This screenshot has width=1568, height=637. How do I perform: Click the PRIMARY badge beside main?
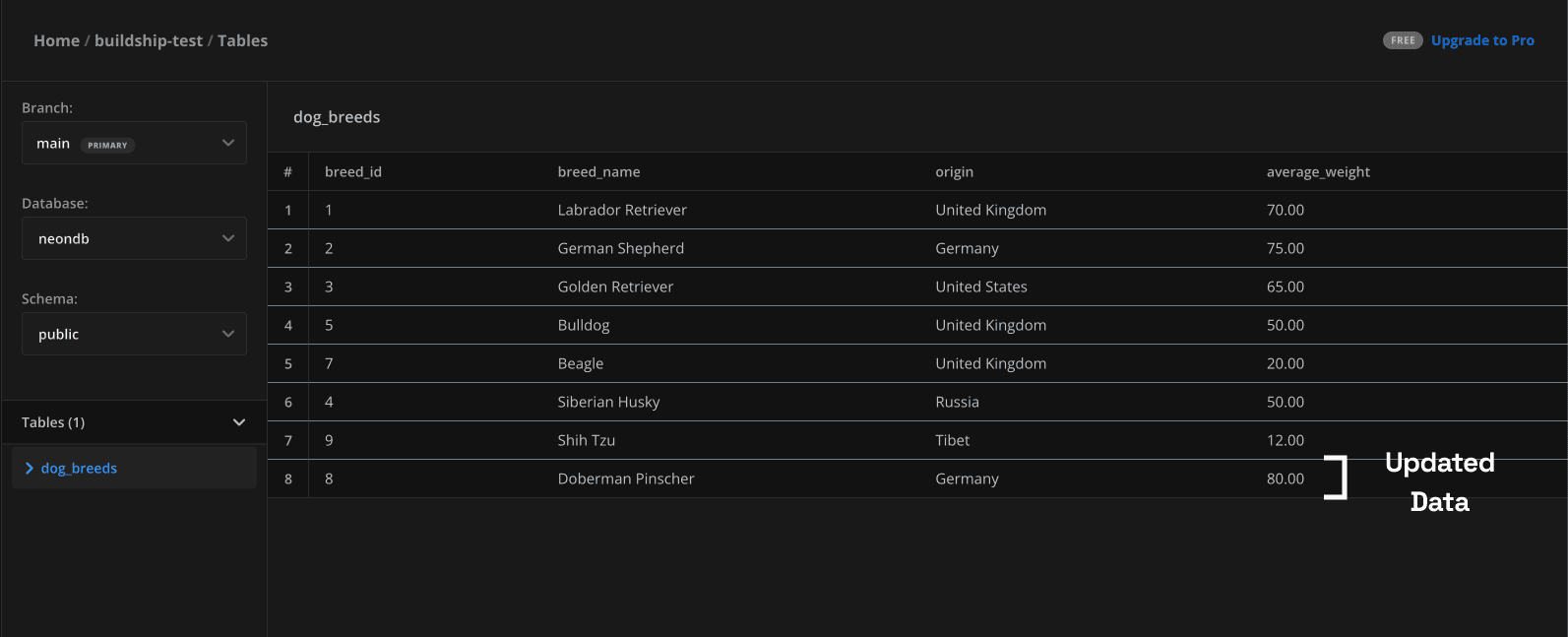[x=107, y=145]
